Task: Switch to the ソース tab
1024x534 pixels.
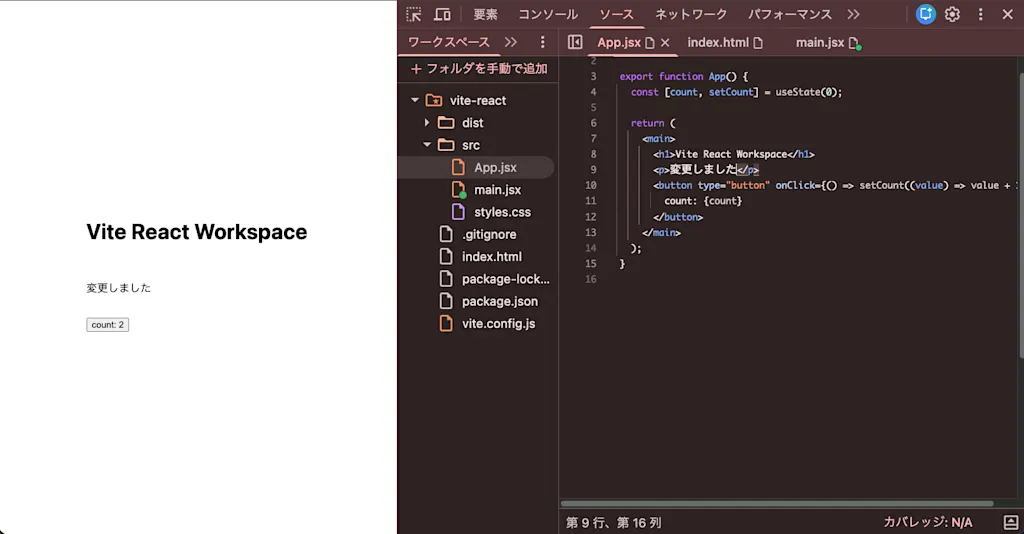Action: pos(616,14)
